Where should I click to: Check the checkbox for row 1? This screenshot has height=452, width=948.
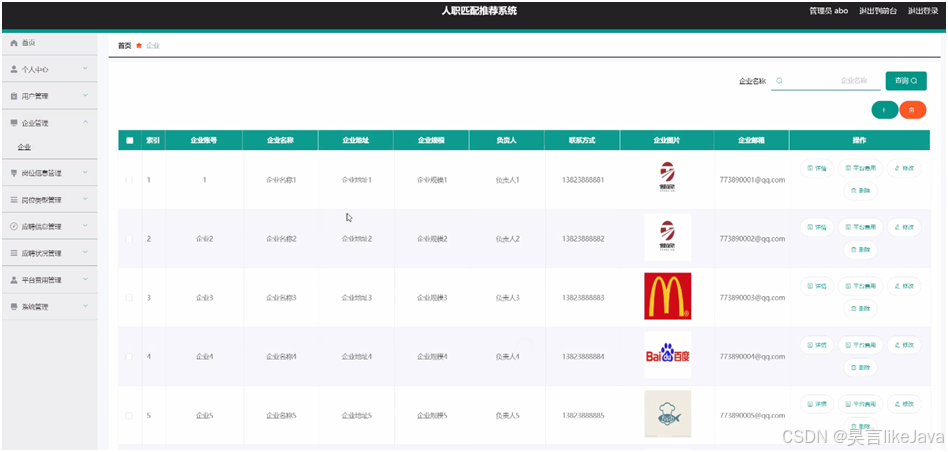click(x=129, y=180)
